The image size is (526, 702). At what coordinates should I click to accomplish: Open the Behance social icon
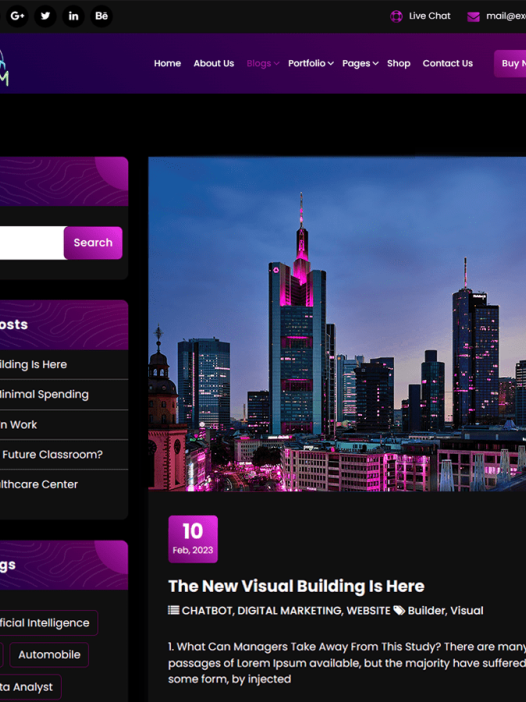click(x=101, y=16)
